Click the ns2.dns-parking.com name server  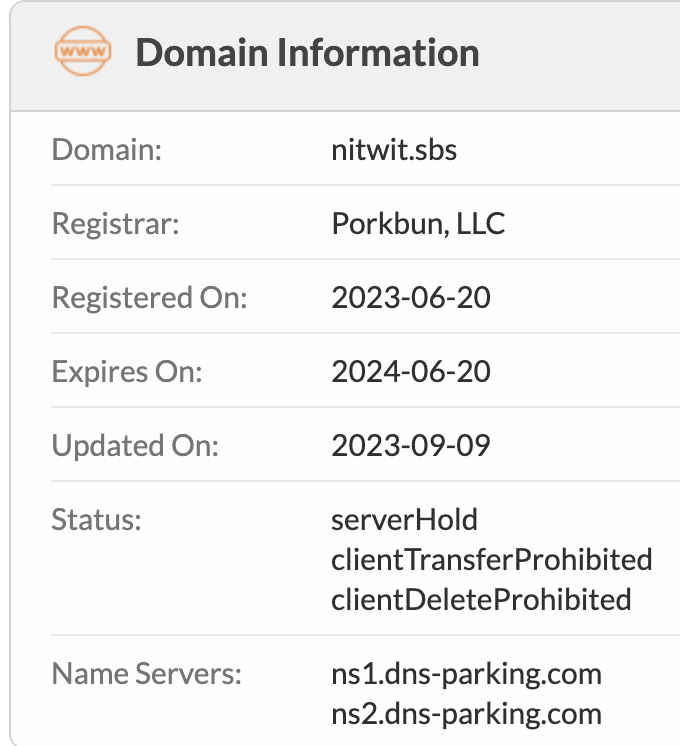(x=466, y=713)
